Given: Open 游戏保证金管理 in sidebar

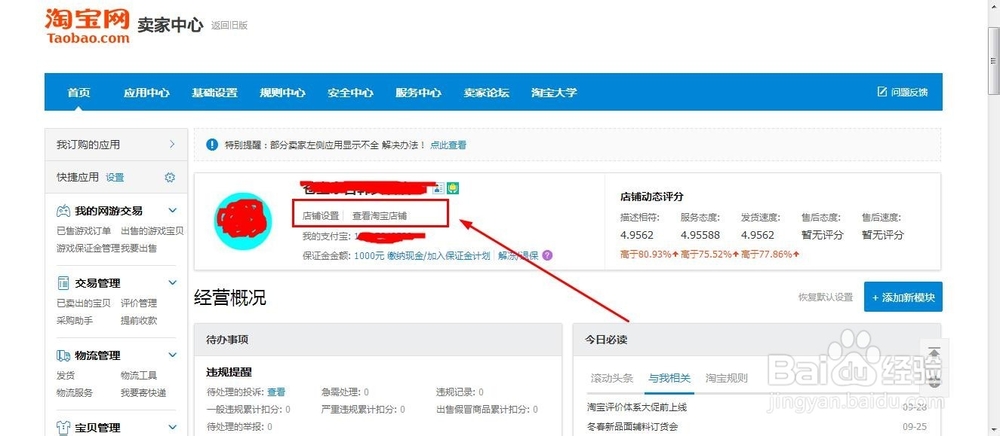Looking at the screenshot, I should pos(88,248).
